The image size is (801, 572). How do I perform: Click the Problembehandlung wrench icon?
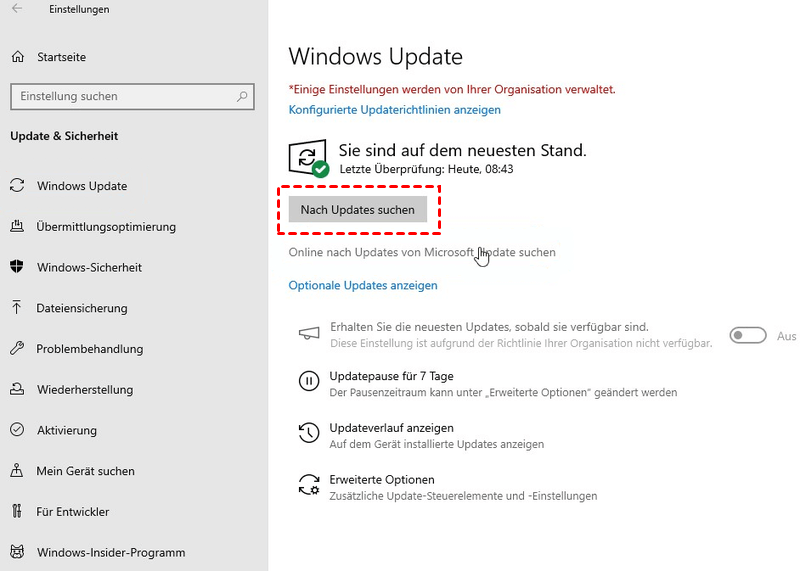pos(17,349)
